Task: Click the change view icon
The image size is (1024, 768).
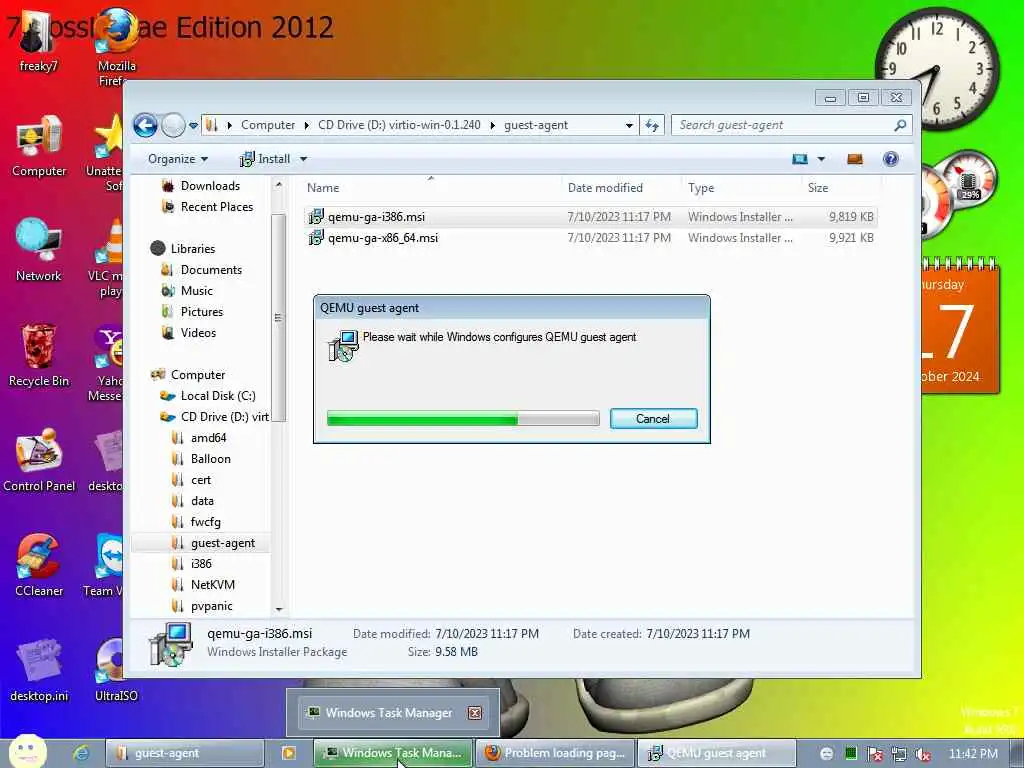Action: tap(800, 159)
